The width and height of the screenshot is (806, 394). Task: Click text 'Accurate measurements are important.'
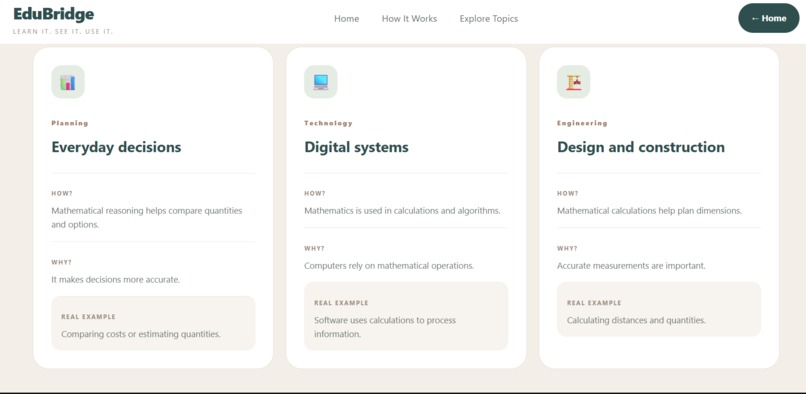[631, 266]
